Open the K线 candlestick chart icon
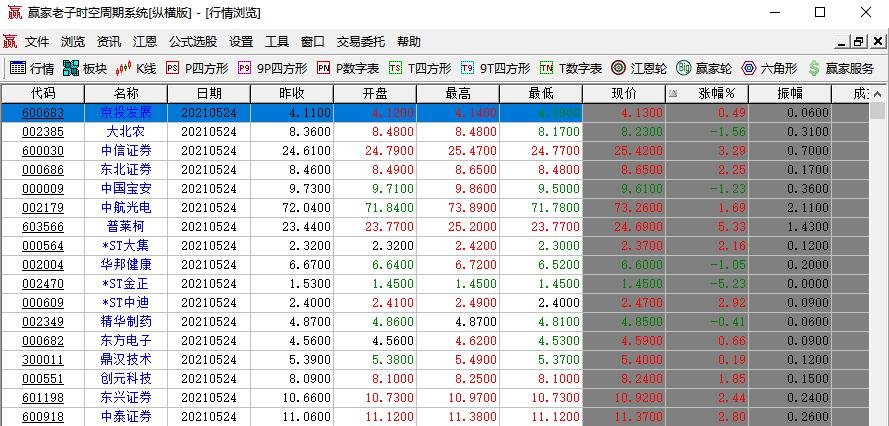889x426 pixels. (x=123, y=68)
